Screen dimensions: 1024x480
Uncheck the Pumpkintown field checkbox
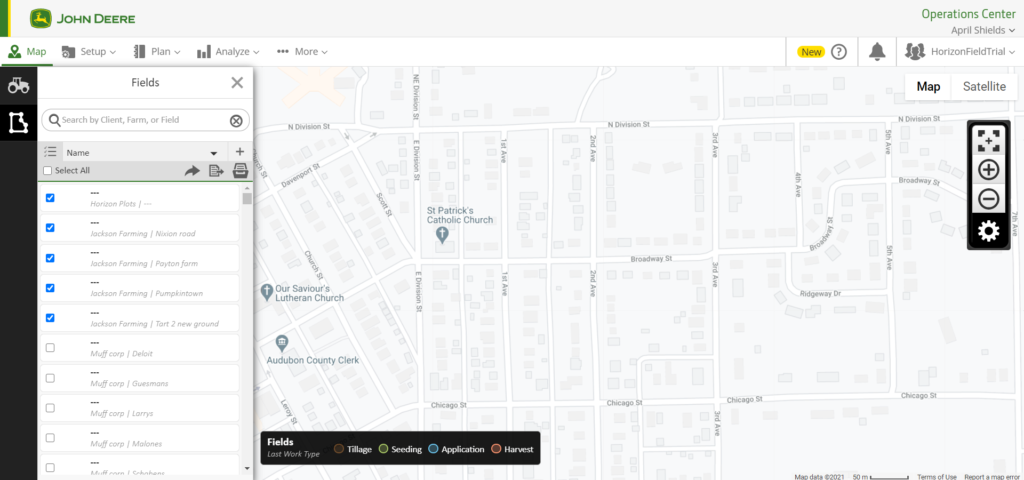click(x=50, y=288)
